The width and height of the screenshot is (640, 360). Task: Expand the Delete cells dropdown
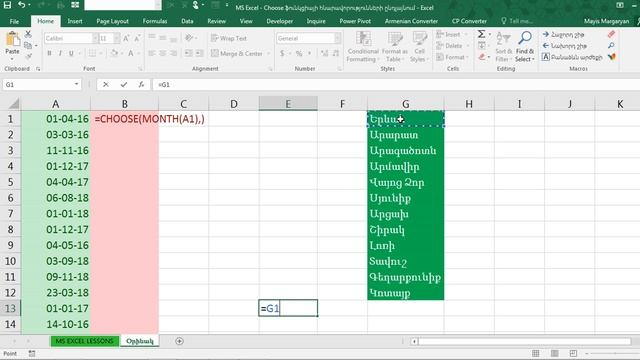466,46
